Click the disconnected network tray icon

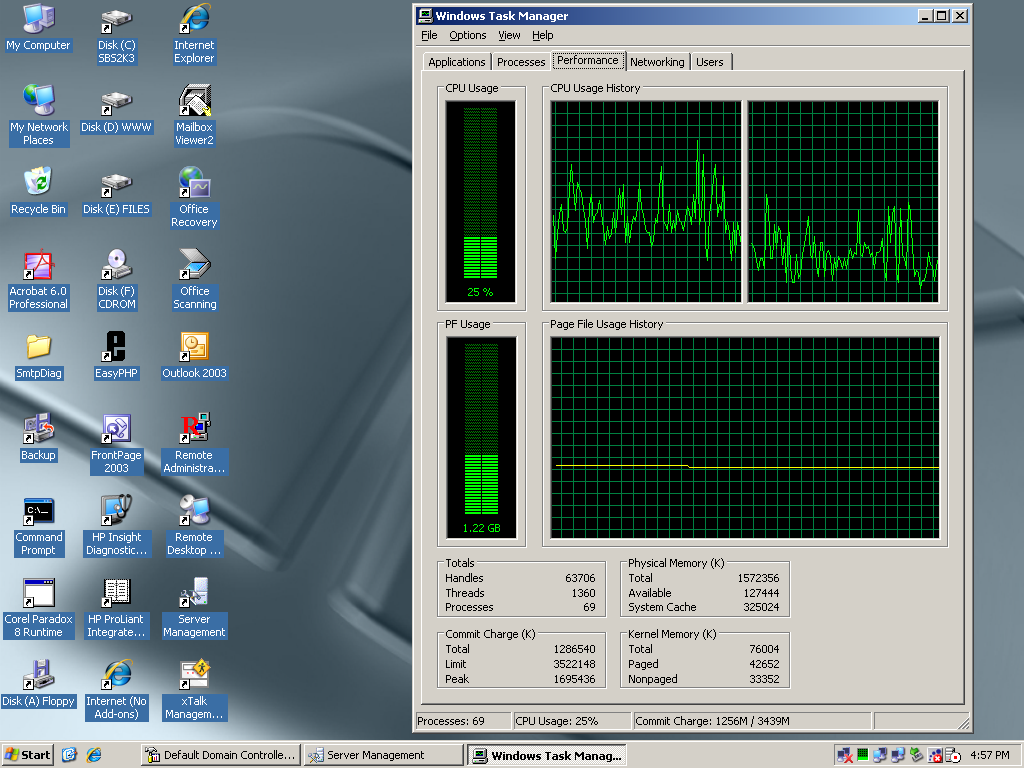click(x=844, y=756)
